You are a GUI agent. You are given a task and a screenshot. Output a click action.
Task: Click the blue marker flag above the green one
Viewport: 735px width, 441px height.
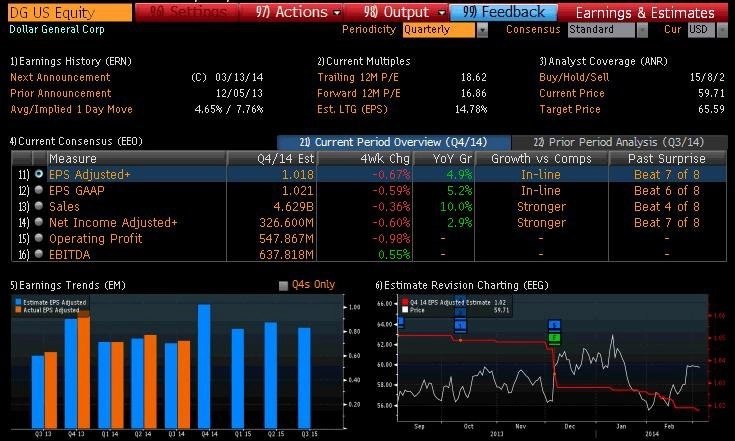tap(555, 325)
